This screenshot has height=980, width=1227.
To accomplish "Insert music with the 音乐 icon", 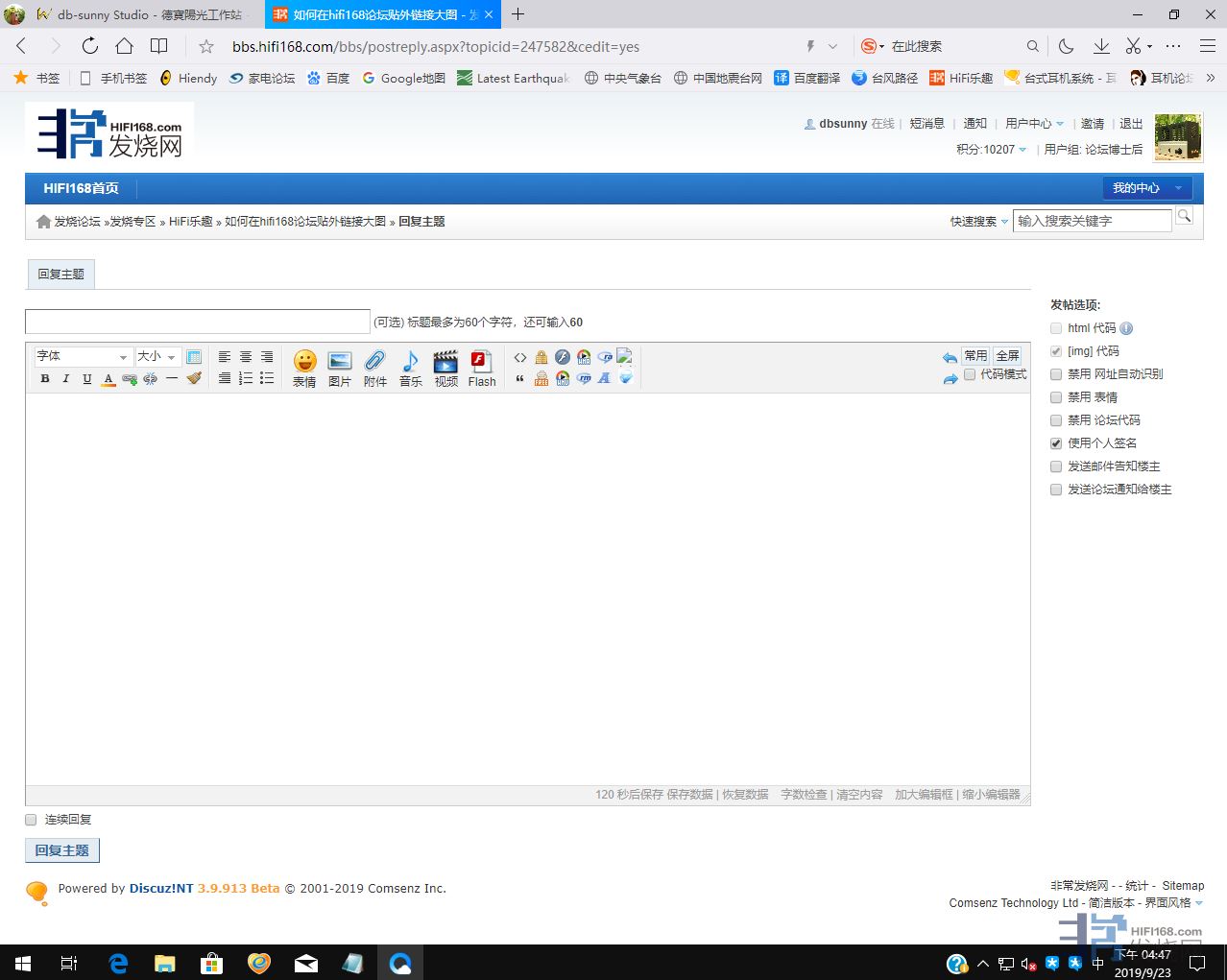I will 411,368.
